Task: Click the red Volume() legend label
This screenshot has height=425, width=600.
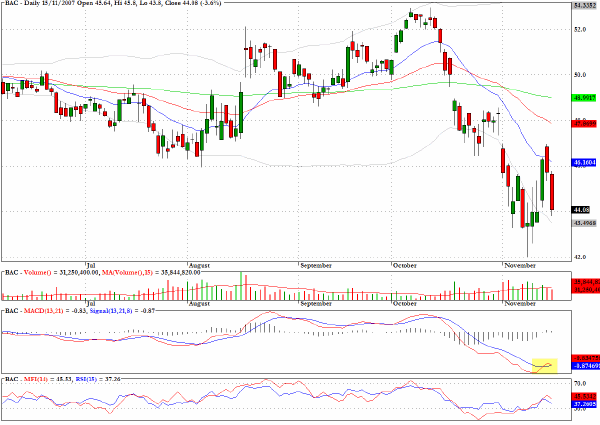Action: click(x=37, y=272)
